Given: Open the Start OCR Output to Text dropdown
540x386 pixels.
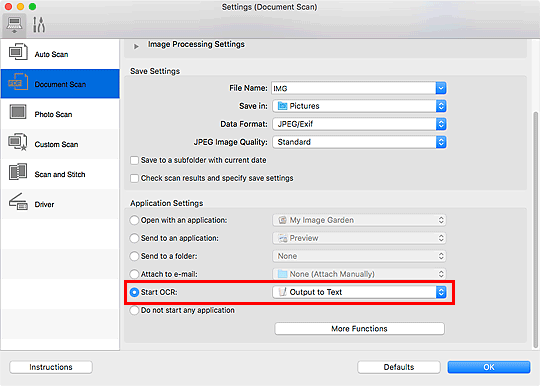Looking at the screenshot, I should 360,292.
